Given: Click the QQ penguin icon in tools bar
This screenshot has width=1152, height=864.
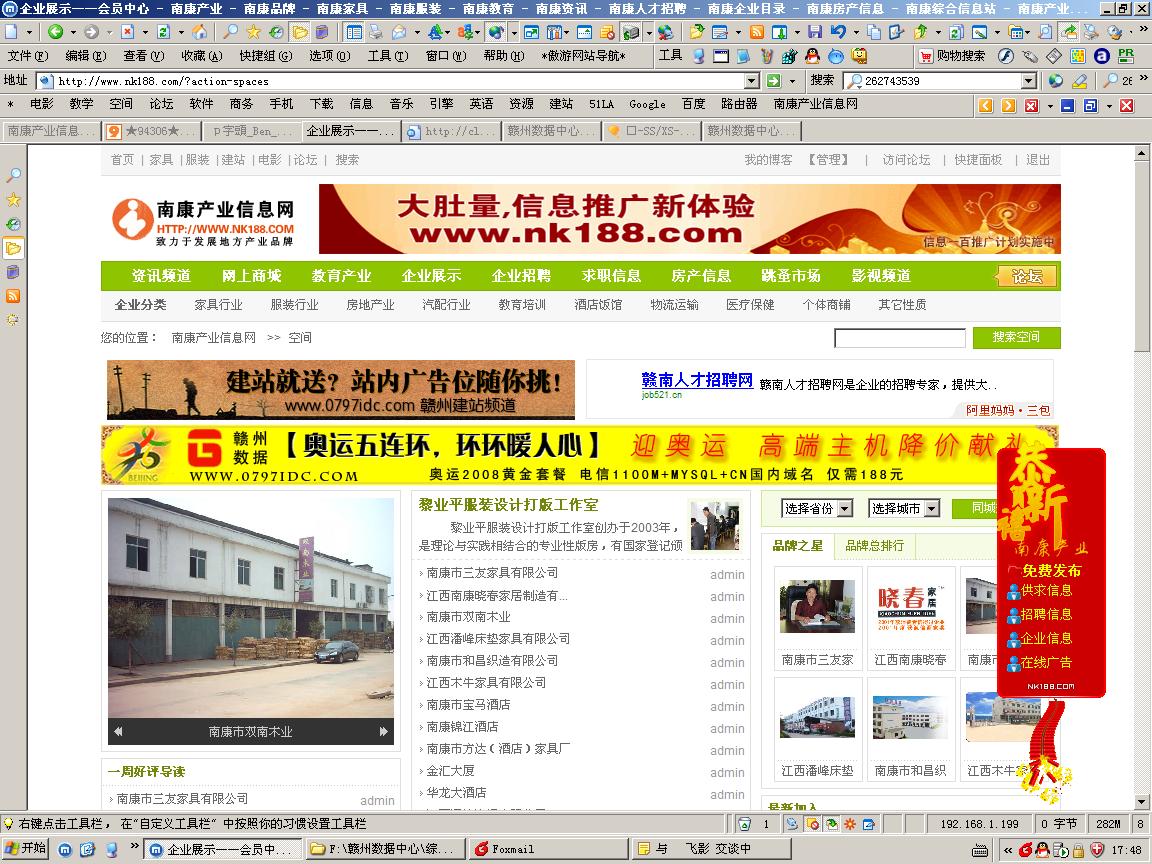Looking at the screenshot, I should pos(811,56).
